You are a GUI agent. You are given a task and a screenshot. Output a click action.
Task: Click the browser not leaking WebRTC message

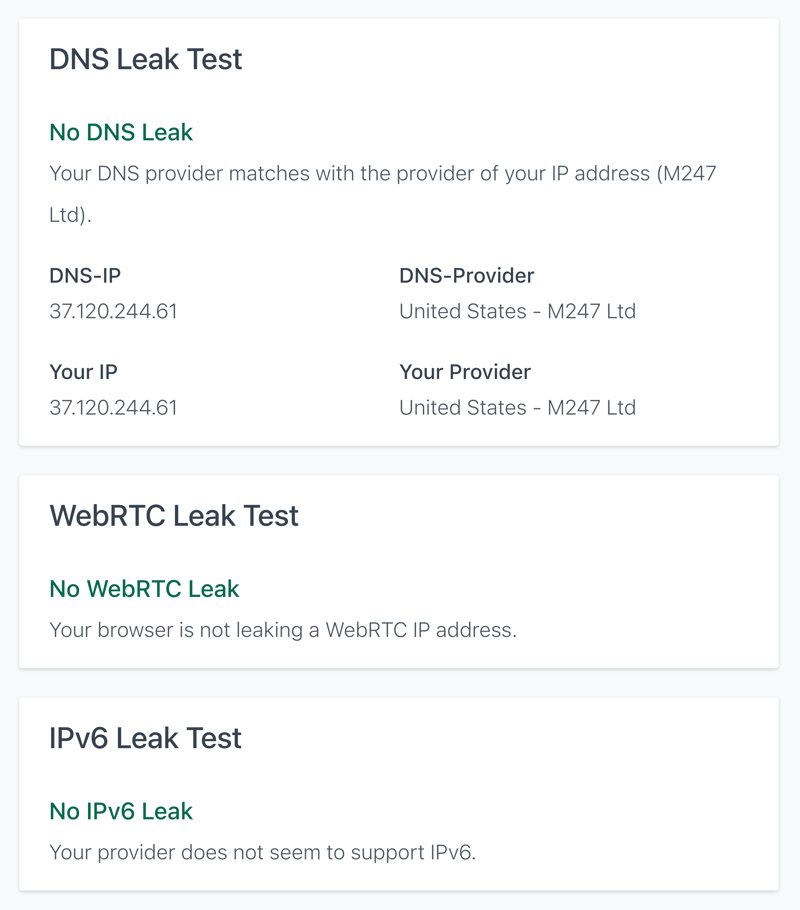[283, 630]
